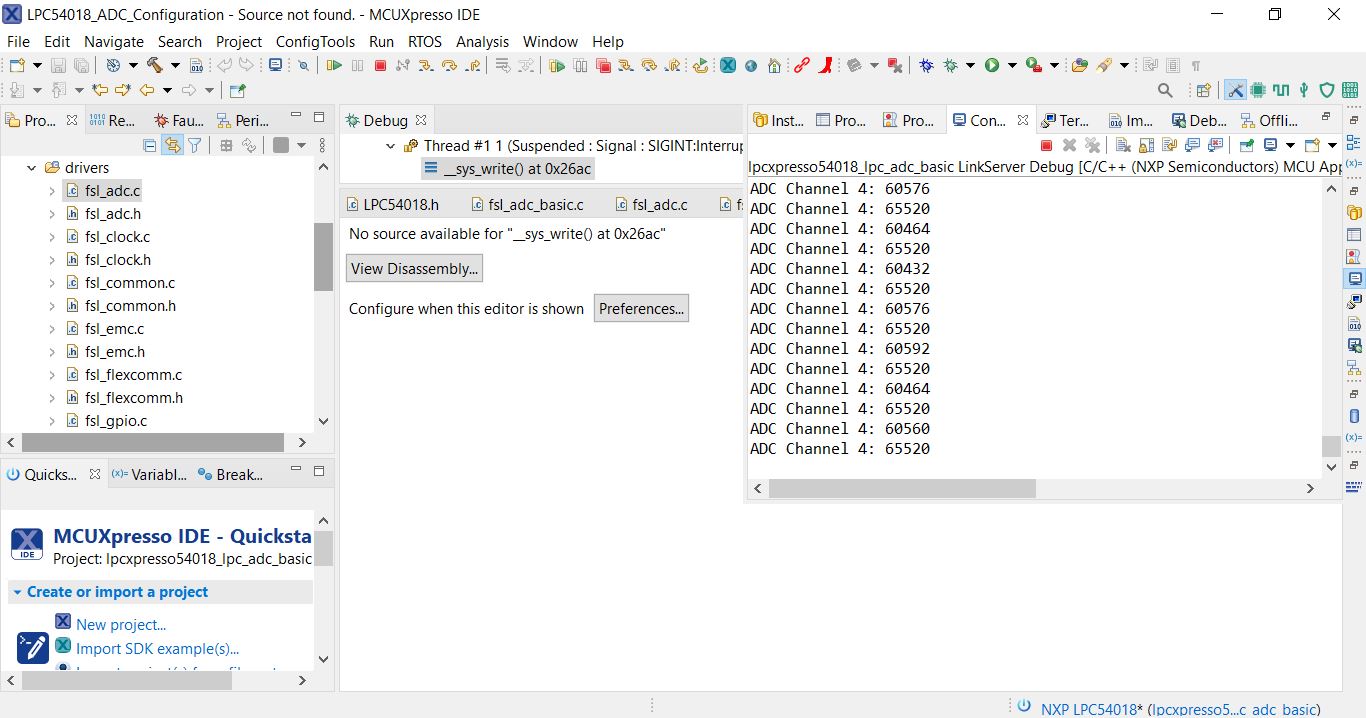Open Import SDK example(s) link
This screenshot has width=1366, height=718.
(x=158, y=648)
